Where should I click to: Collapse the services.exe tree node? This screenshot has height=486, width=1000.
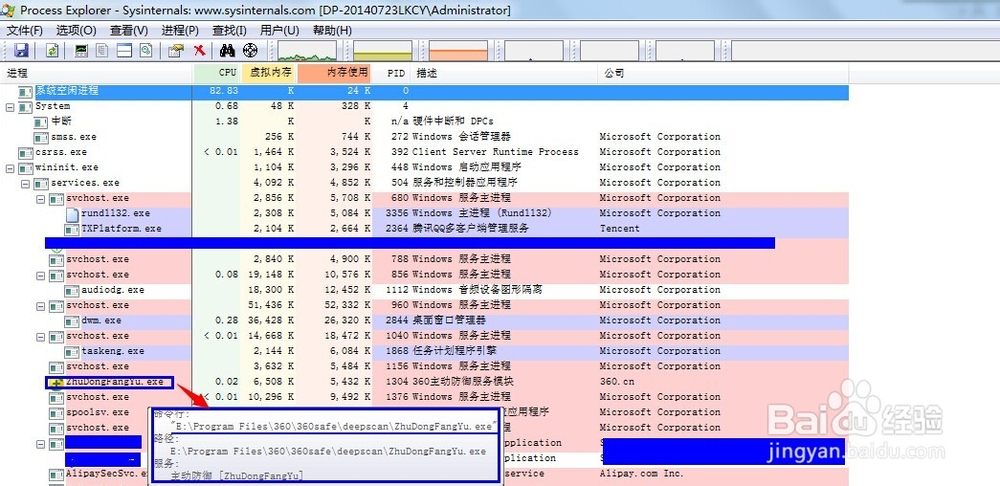point(26,184)
